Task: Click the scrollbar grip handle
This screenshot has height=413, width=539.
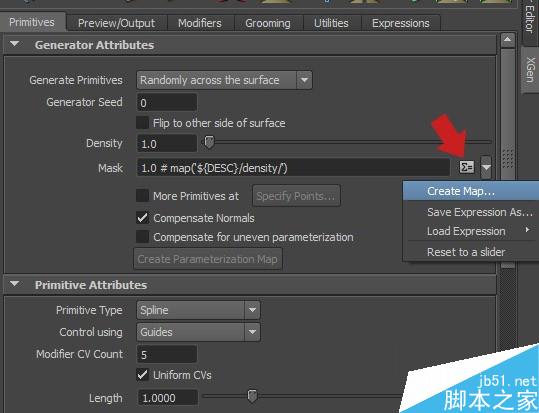Action: coord(508,159)
